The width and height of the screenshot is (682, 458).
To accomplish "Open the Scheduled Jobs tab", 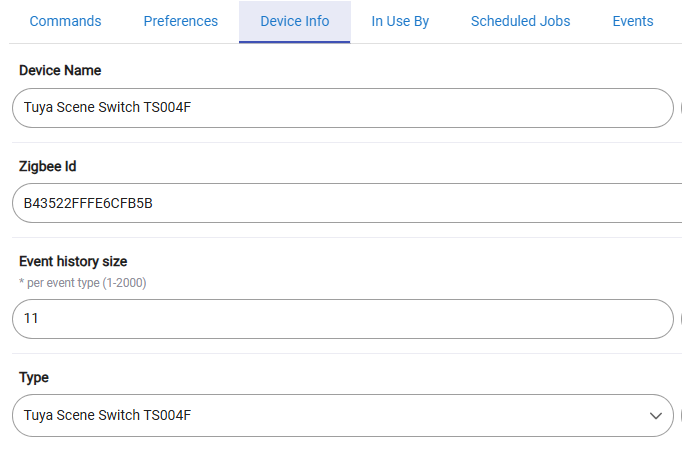I will (x=520, y=21).
